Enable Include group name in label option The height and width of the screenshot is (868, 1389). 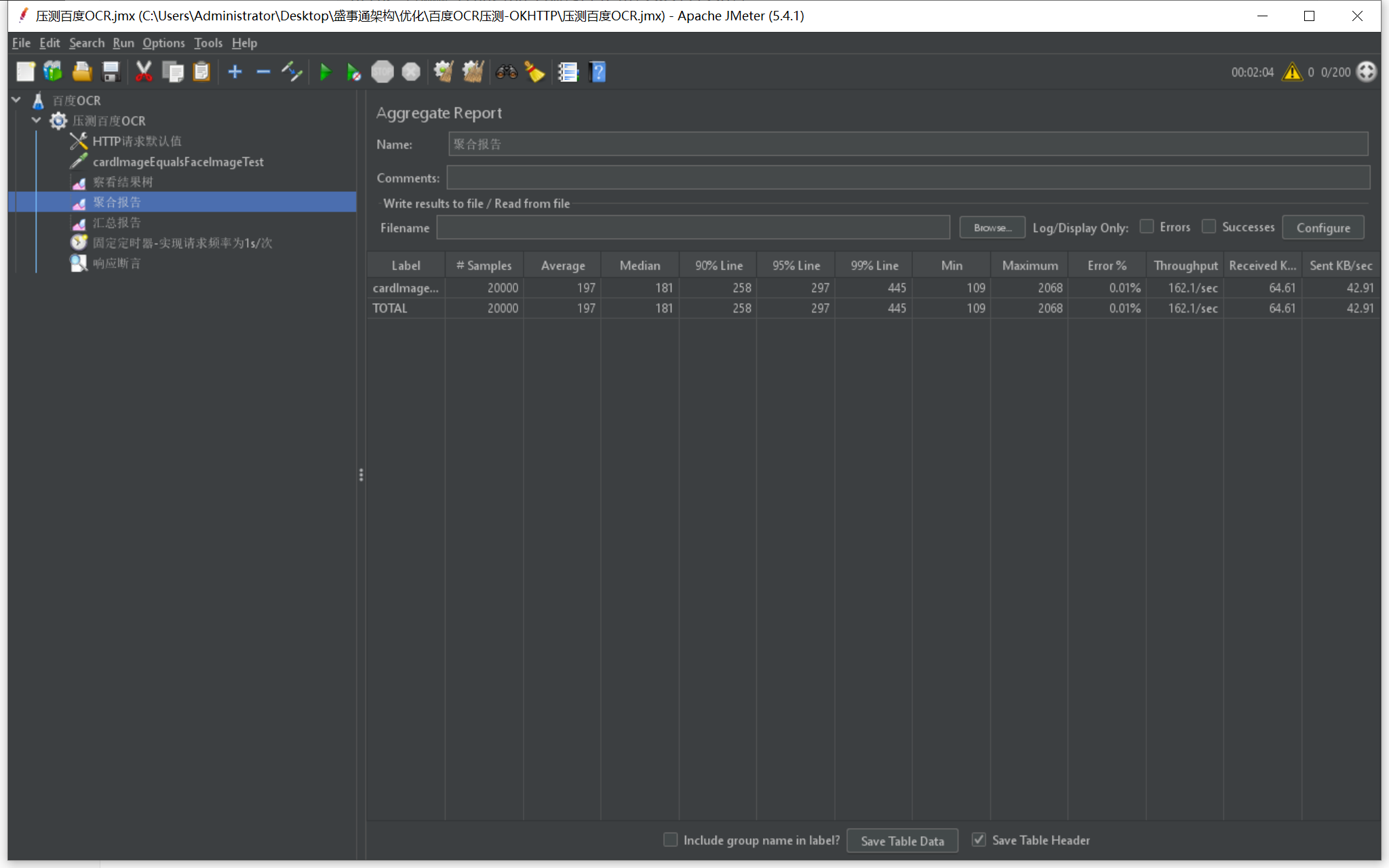coord(670,840)
